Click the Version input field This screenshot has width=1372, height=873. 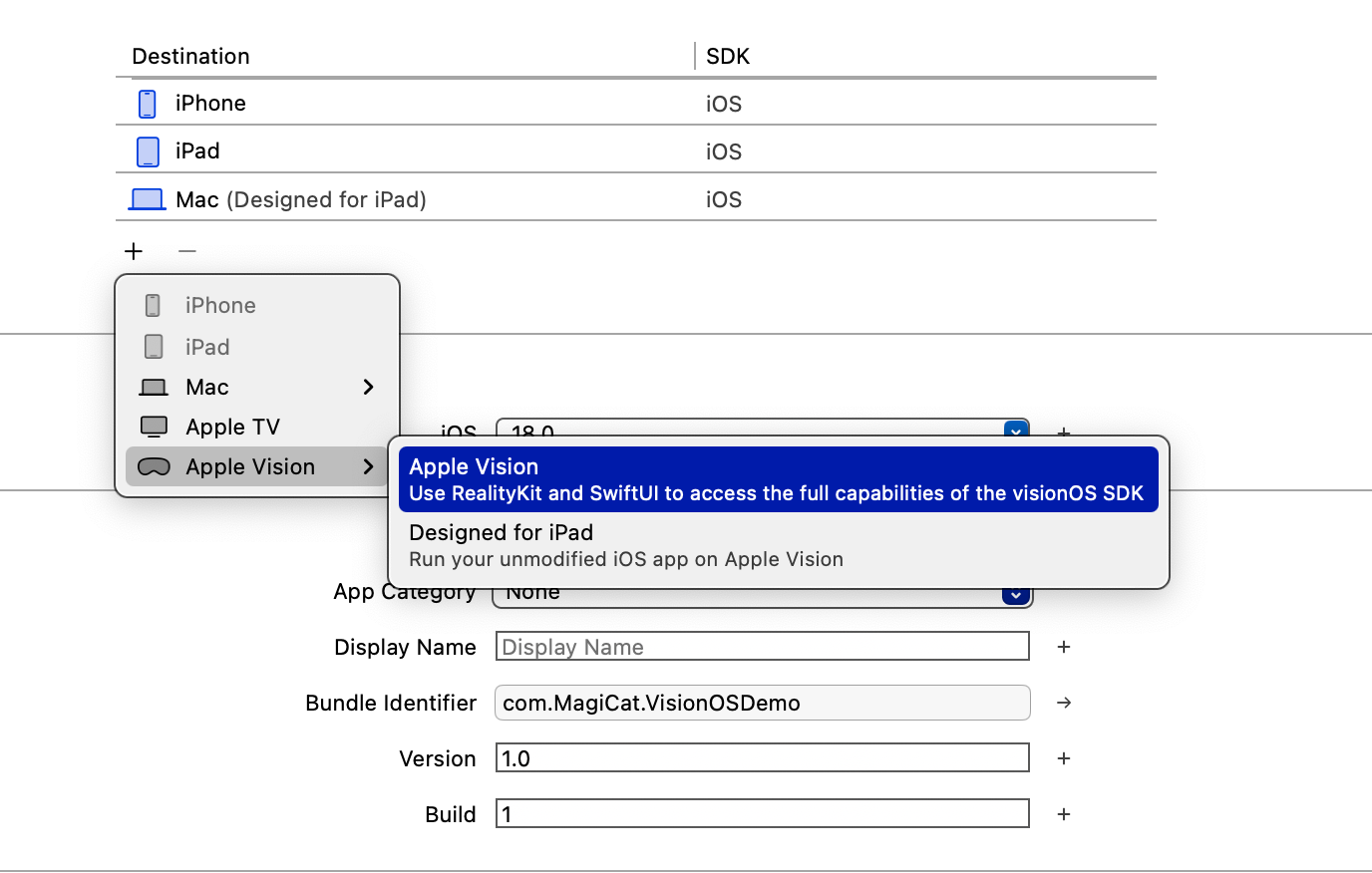pos(763,757)
